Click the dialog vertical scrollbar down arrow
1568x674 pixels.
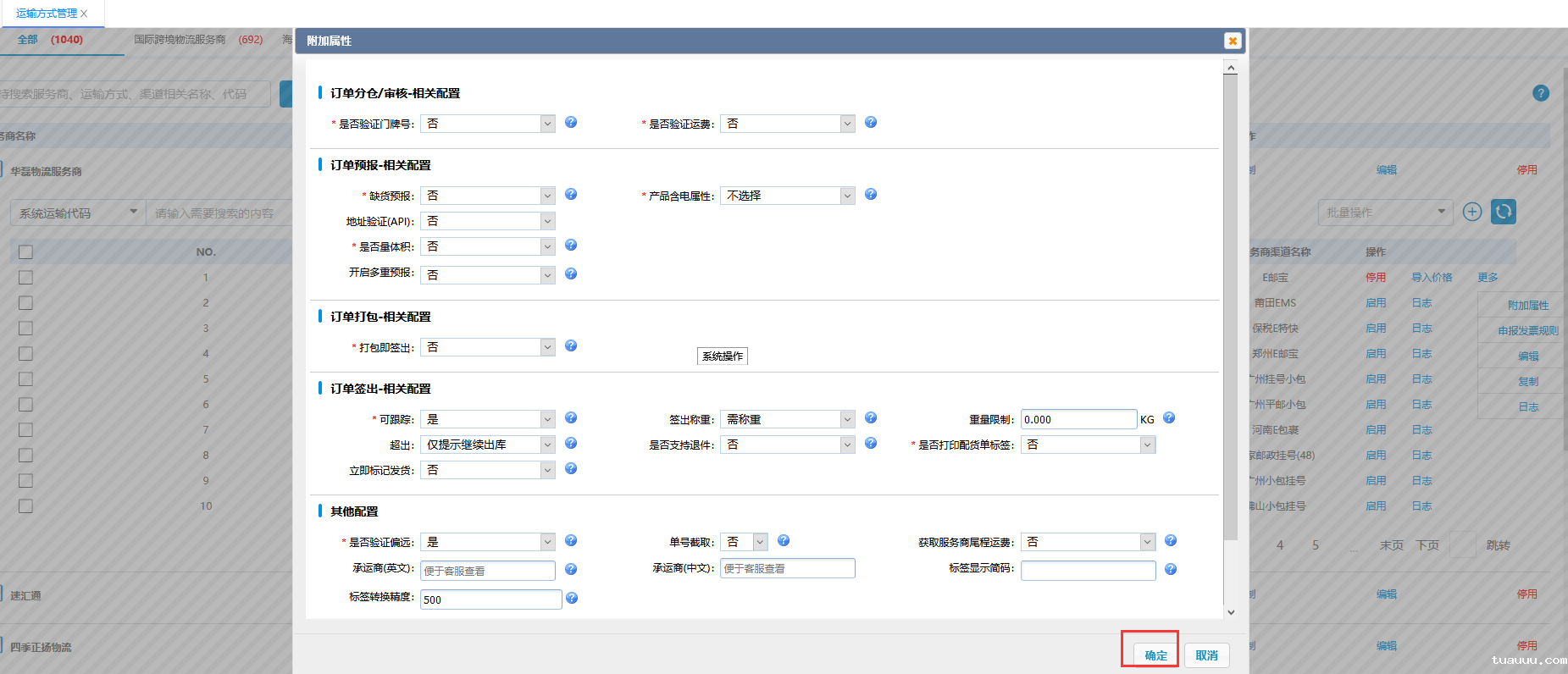coord(1231,612)
